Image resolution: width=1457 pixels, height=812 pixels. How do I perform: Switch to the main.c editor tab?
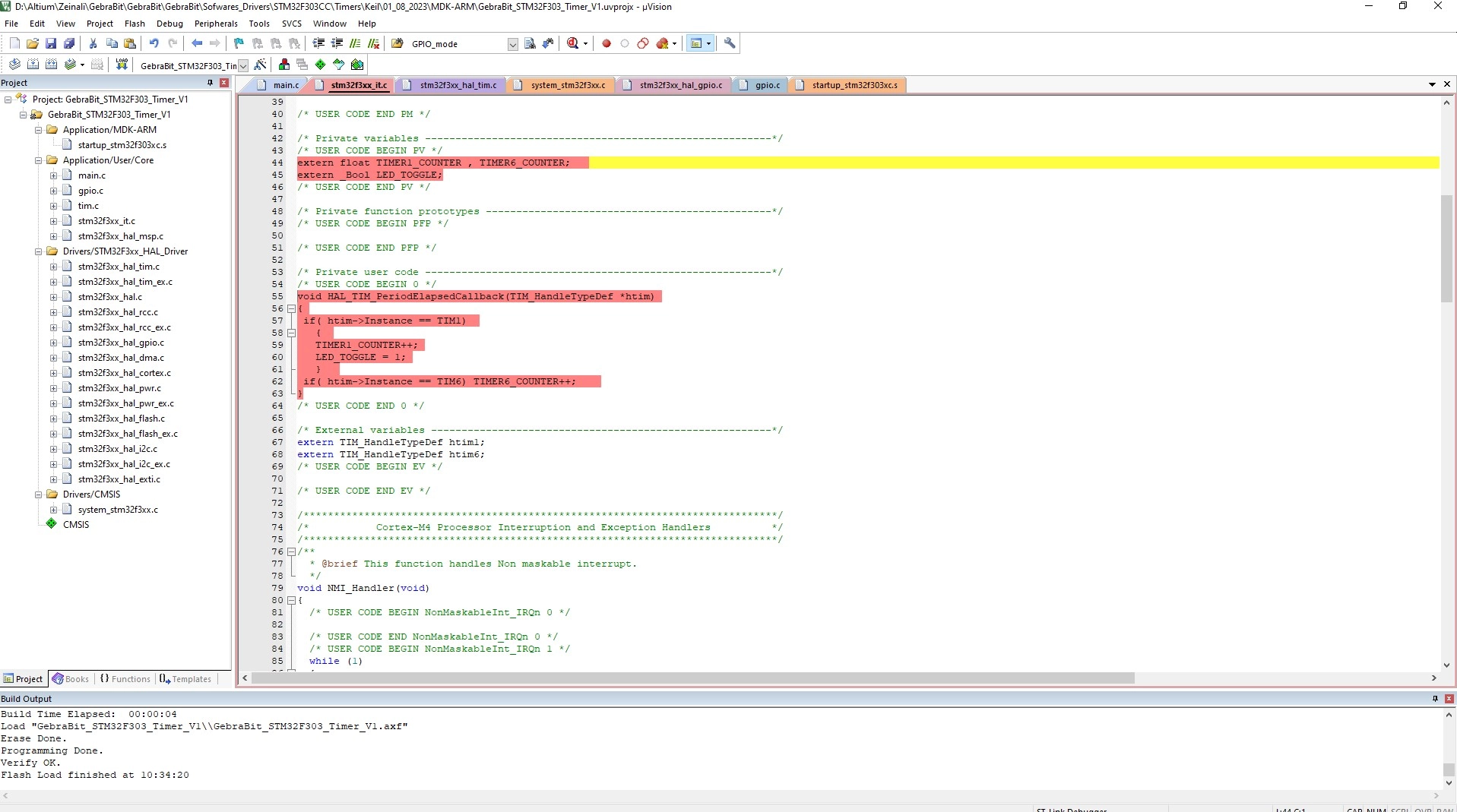pyautogui.click(x=278, y=85)
